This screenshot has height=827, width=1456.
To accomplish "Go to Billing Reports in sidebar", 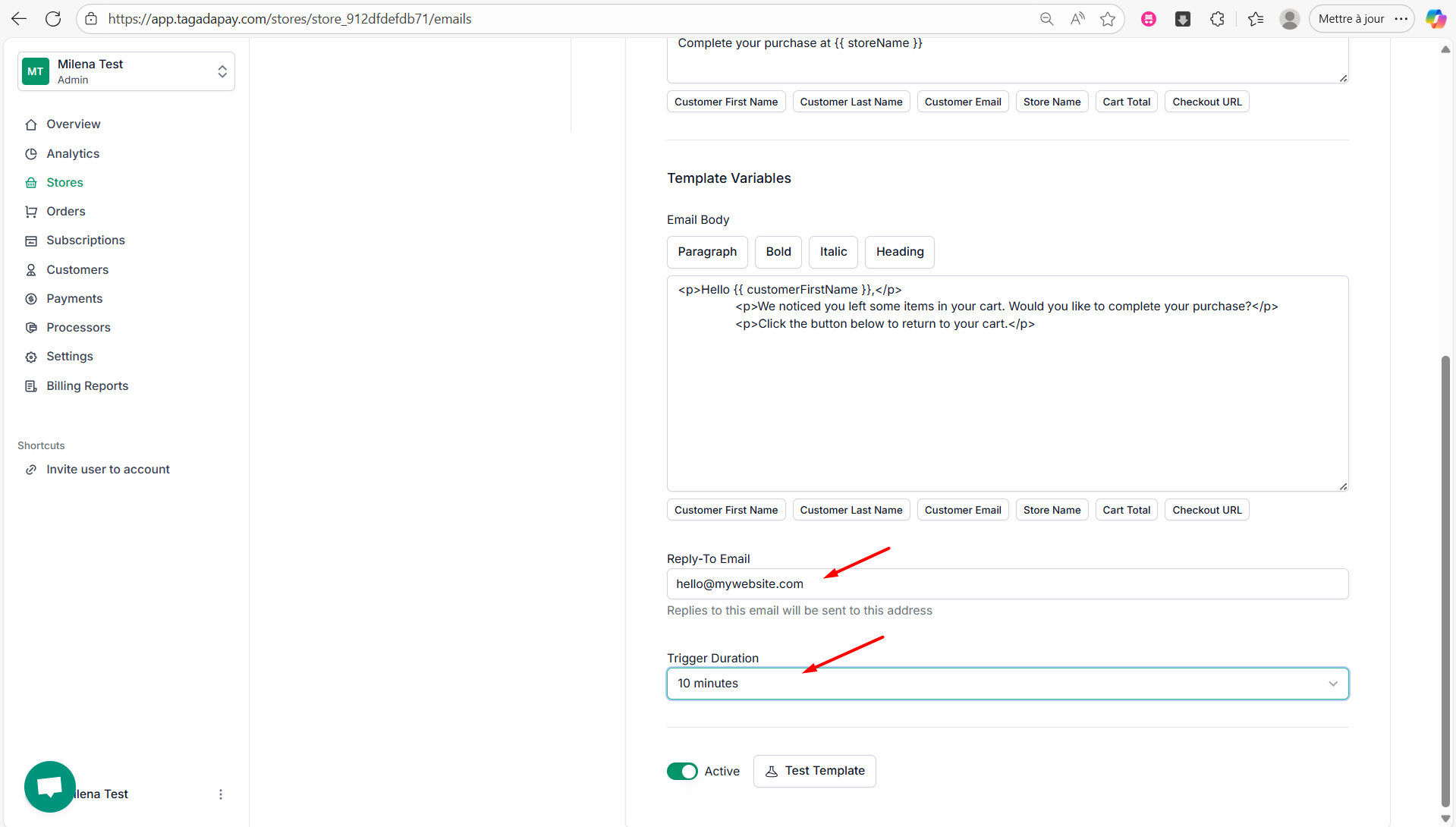I will pos(87,385).
